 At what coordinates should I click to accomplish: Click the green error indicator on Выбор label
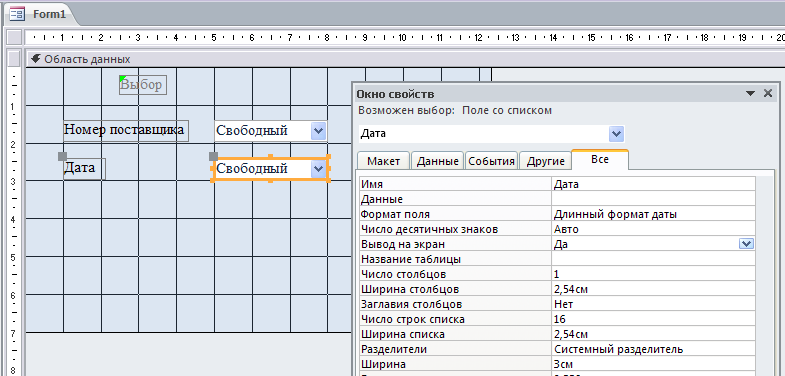pos(122,79)
